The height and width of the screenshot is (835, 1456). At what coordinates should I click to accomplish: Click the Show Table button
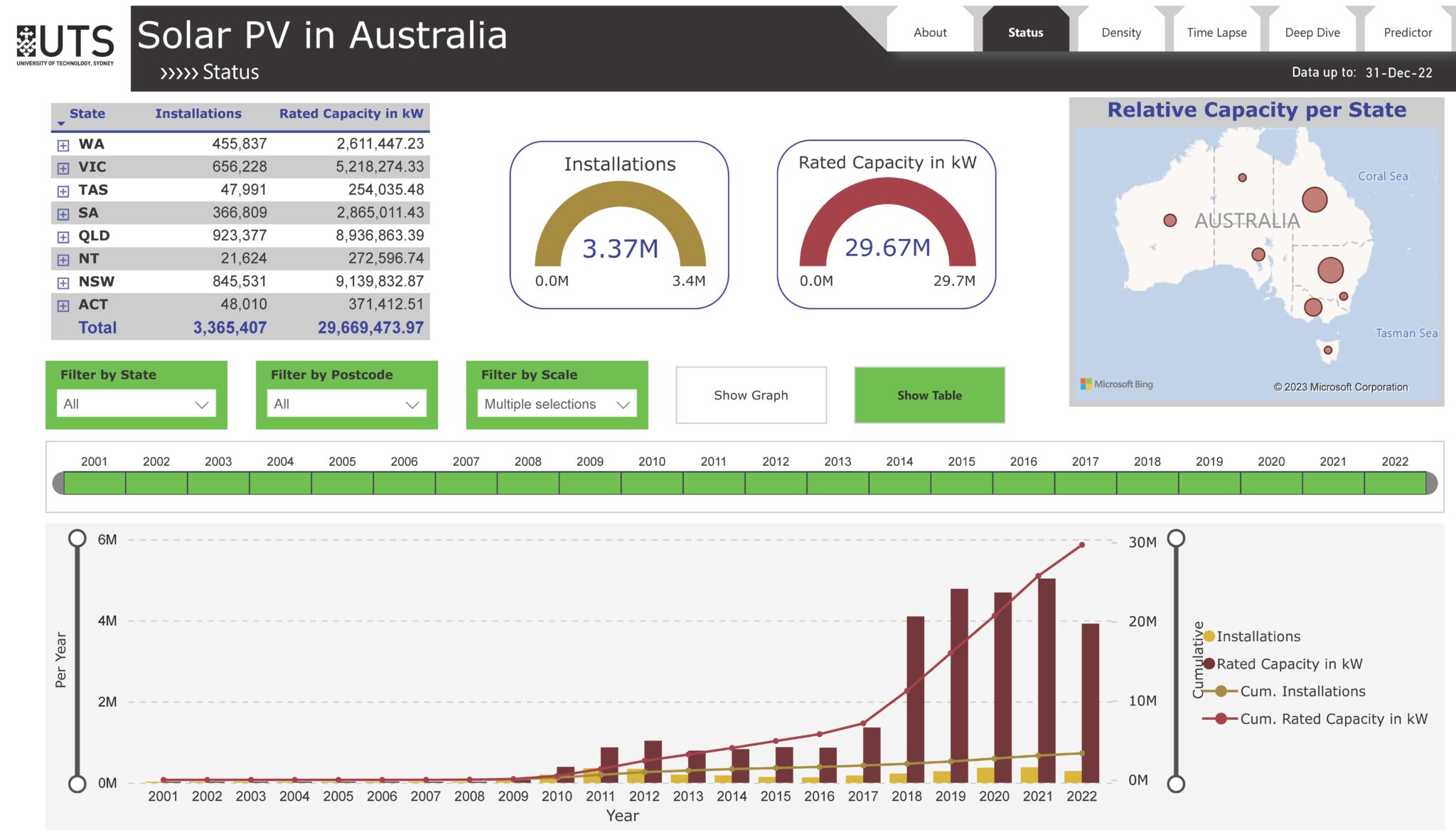click(x=929, y=395)
